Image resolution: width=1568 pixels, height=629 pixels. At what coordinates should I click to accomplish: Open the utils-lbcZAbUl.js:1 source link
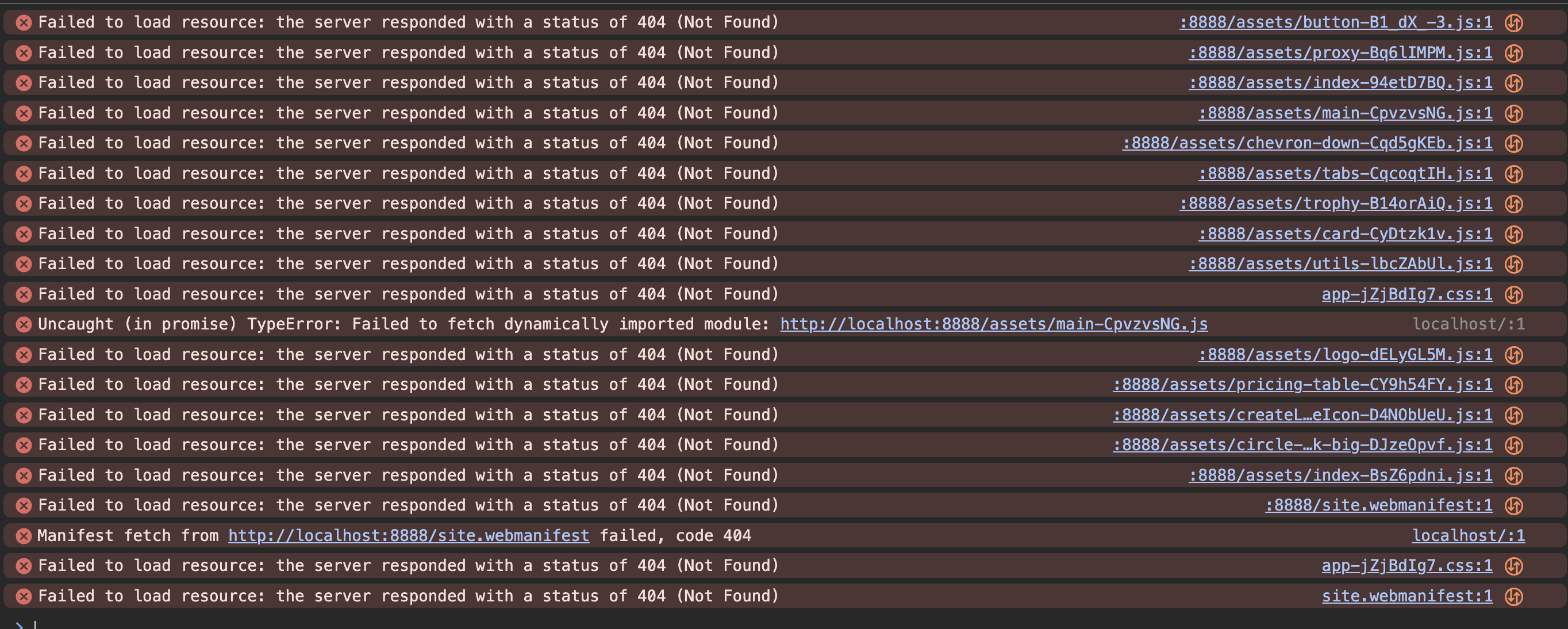1340,264
